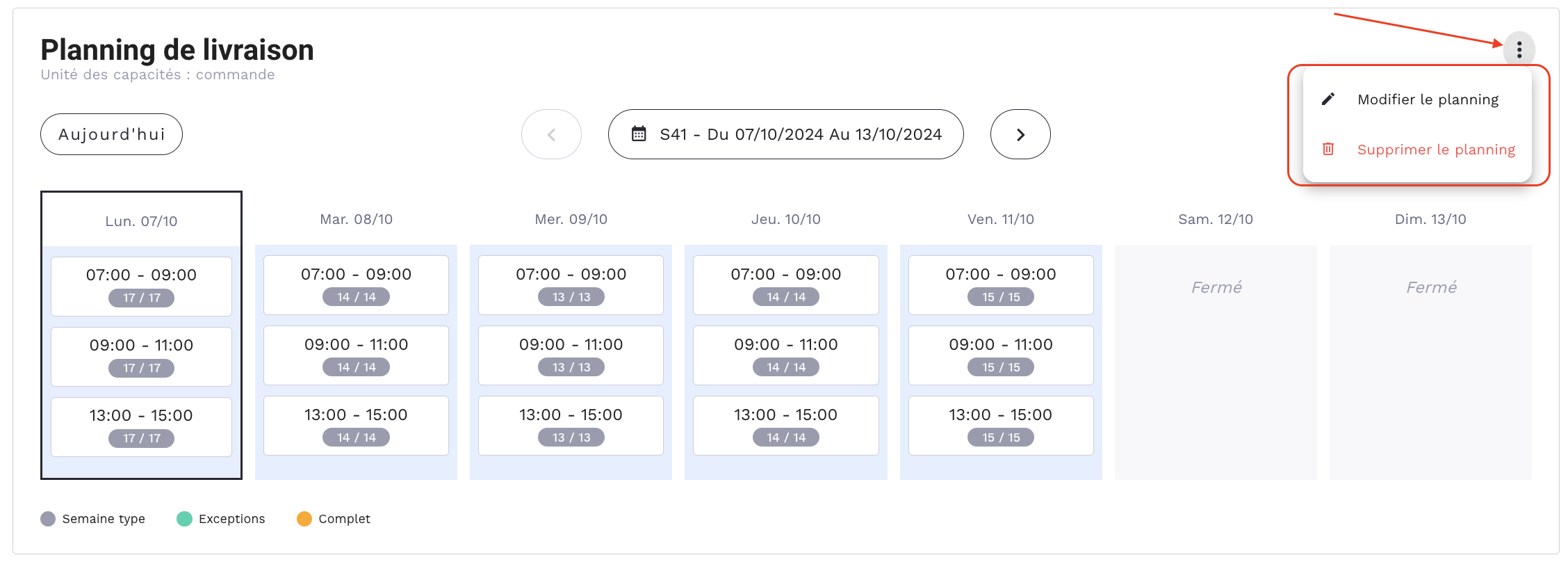Click the pencil icon beside Modifier le planning
Viewport: 1568px width, 562px height.
coord(1328,99)
